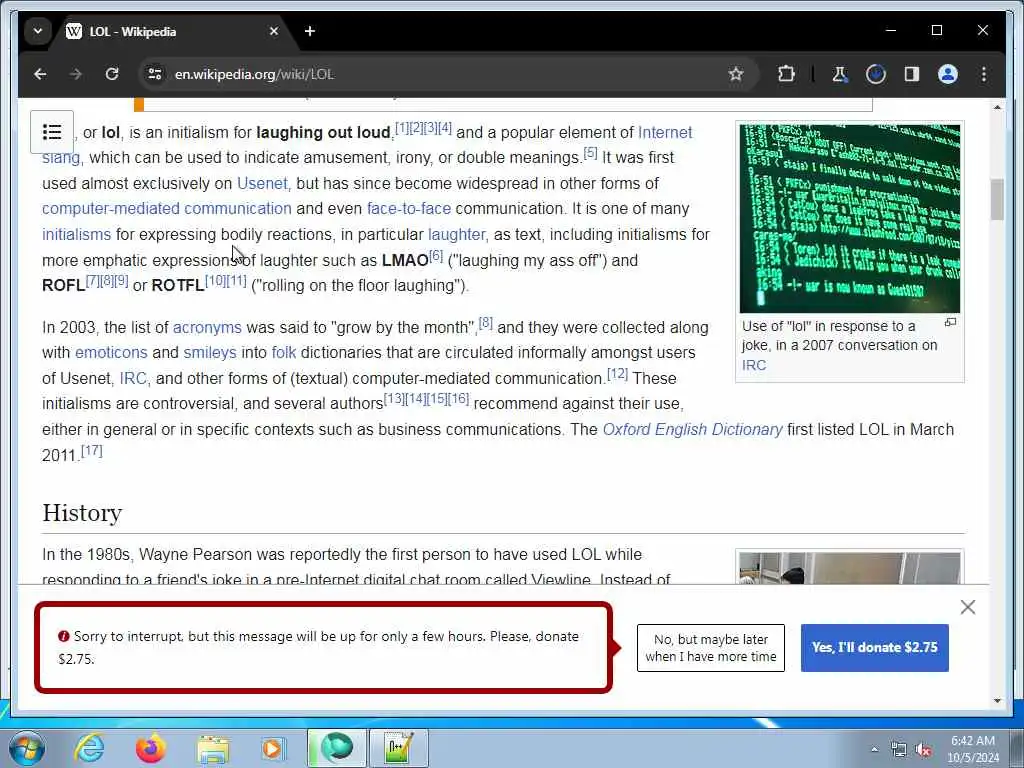This screenshot has width=1024, height=768.
Task: Launch Internet Explorer from taskbar
Action: (x=89, y=748)
